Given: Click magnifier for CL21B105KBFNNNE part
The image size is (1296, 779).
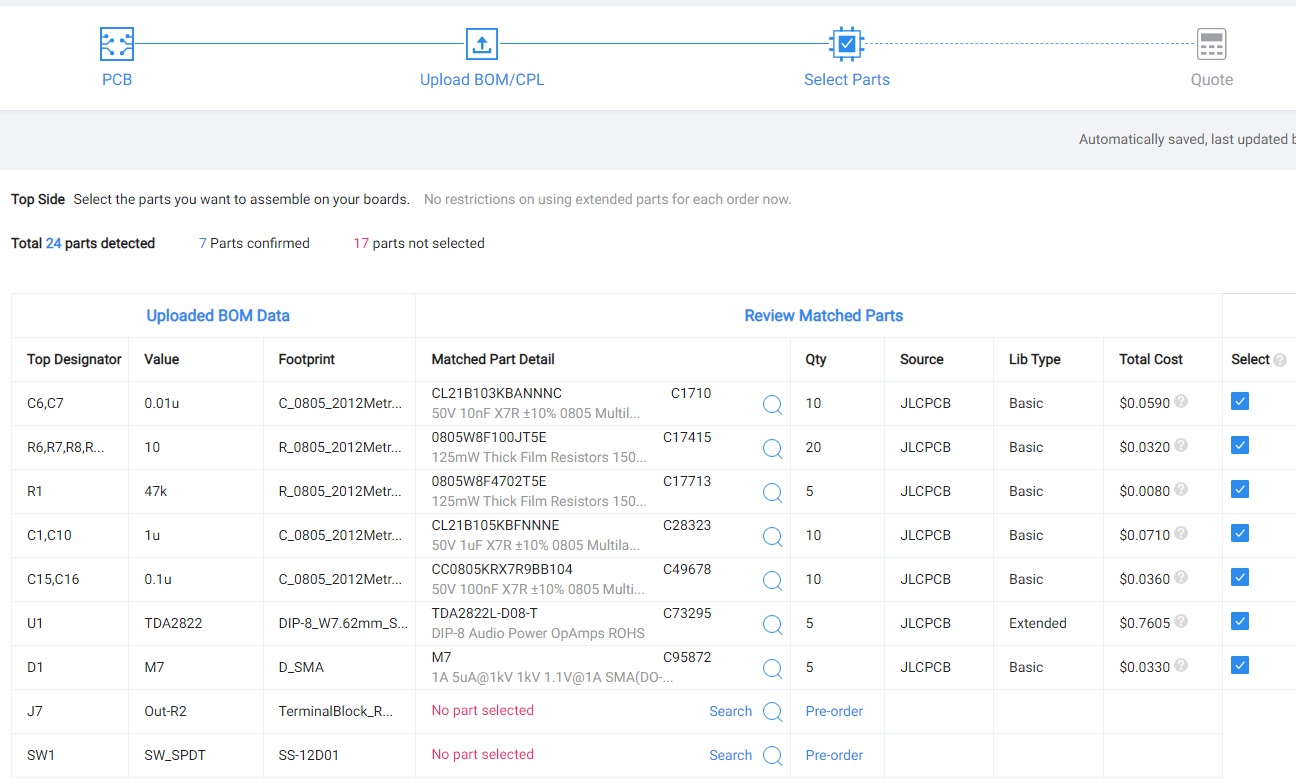Looking at the screenshot, I should coord(773,536).
